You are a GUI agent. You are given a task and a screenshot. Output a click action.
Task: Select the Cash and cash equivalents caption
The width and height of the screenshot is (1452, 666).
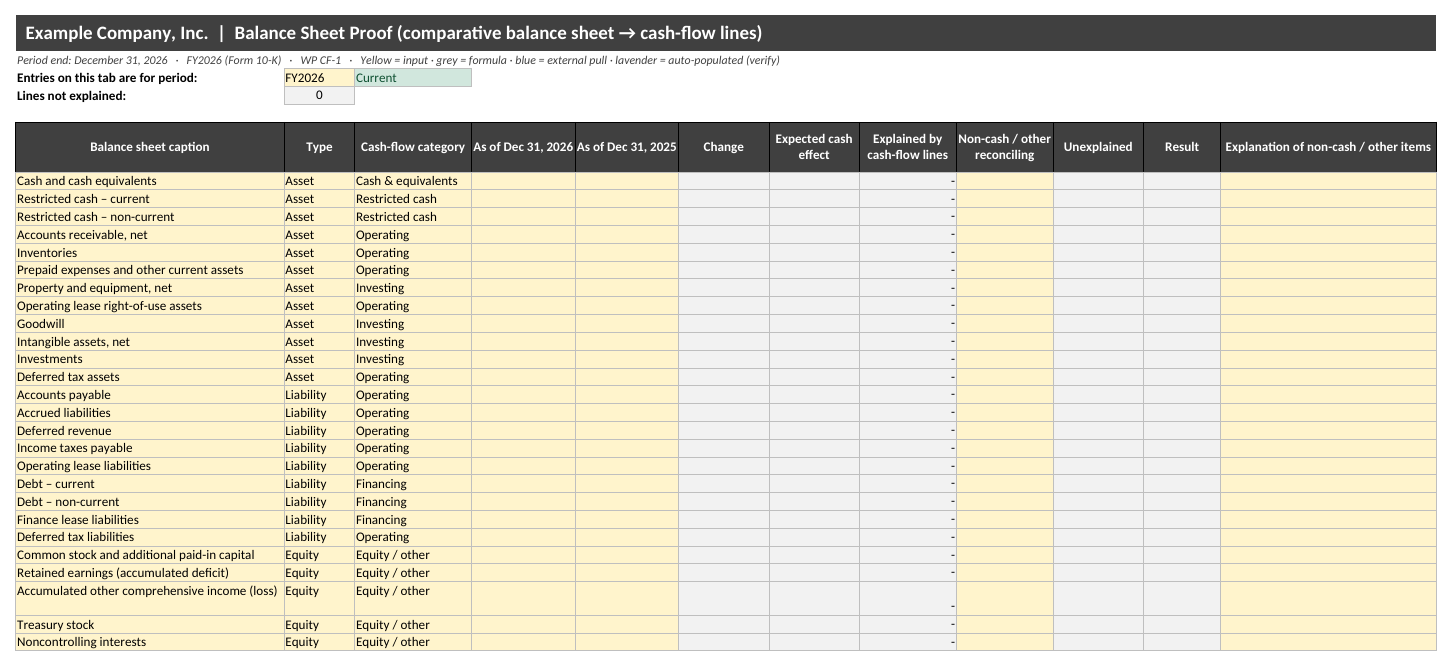150,181
